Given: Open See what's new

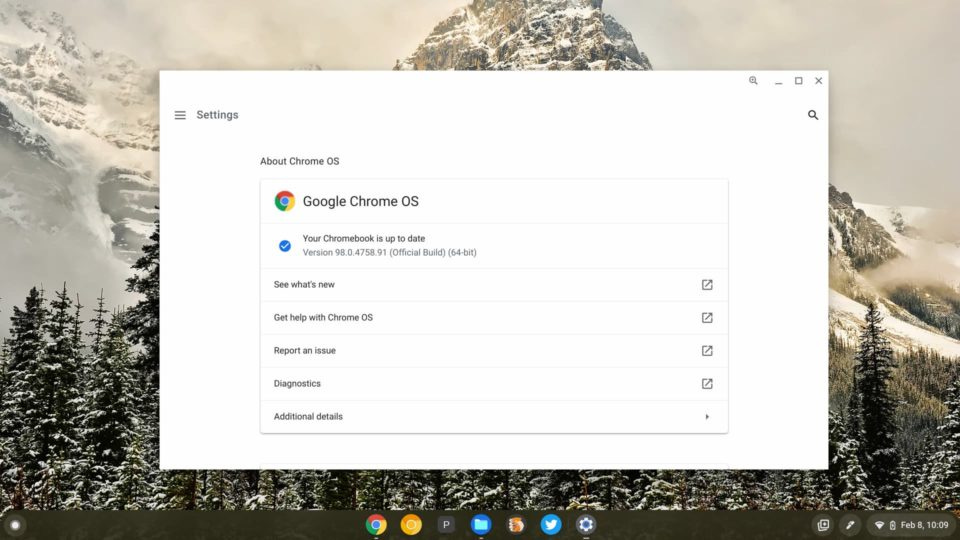Looking at the screenshot, I should 494,285.
